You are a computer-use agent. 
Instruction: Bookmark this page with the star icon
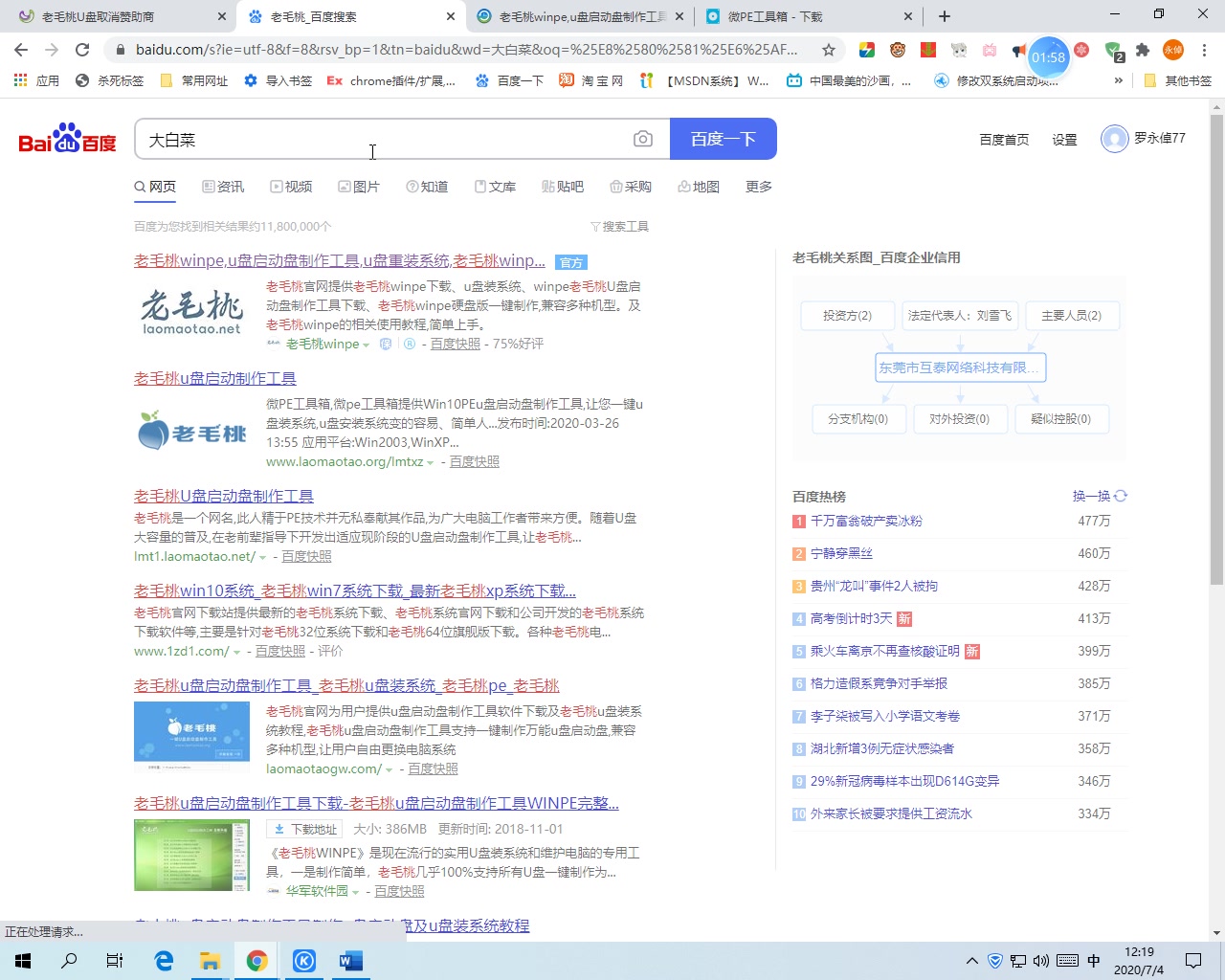pyautogui.click(x=829, y=50)
